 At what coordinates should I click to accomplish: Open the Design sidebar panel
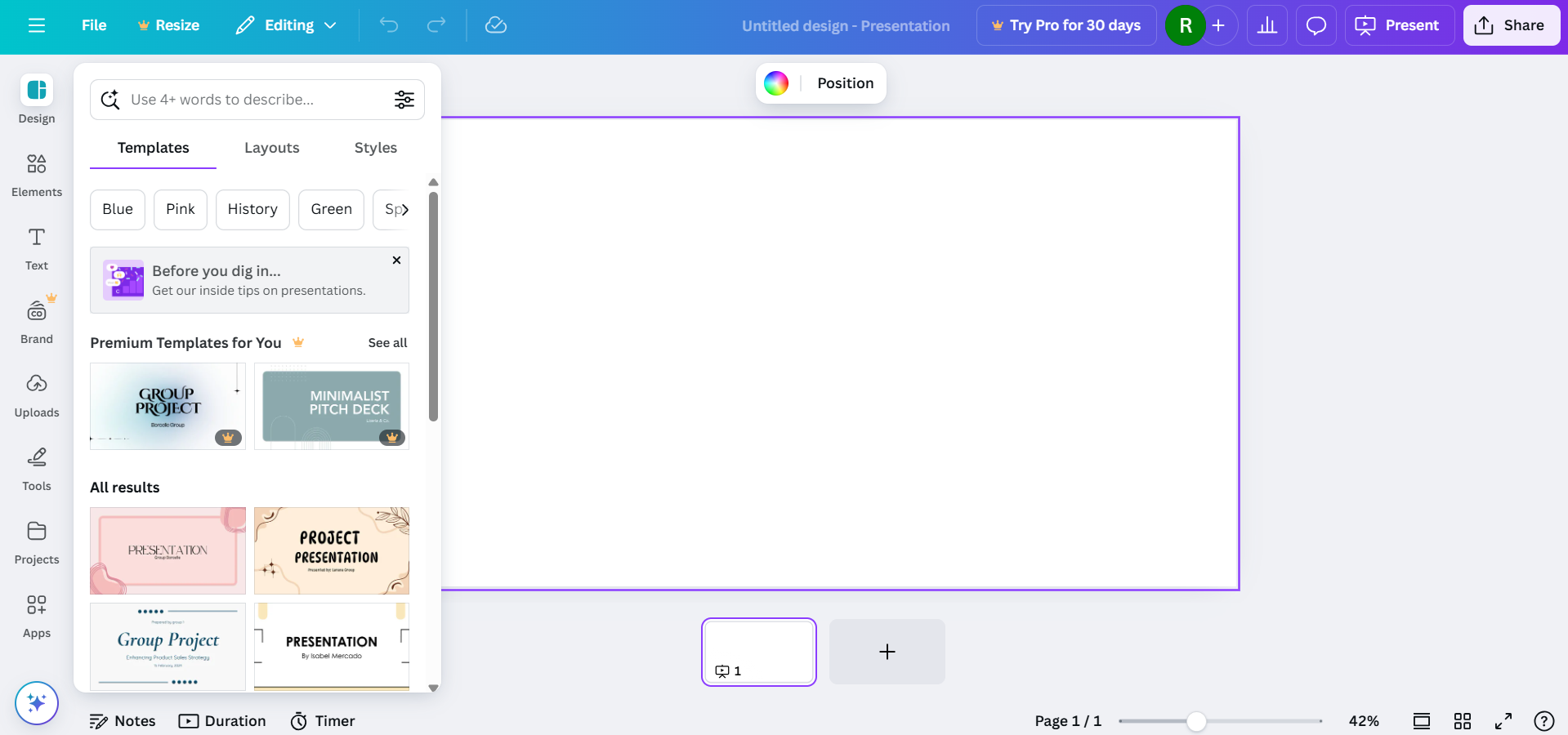pos(37,100)
